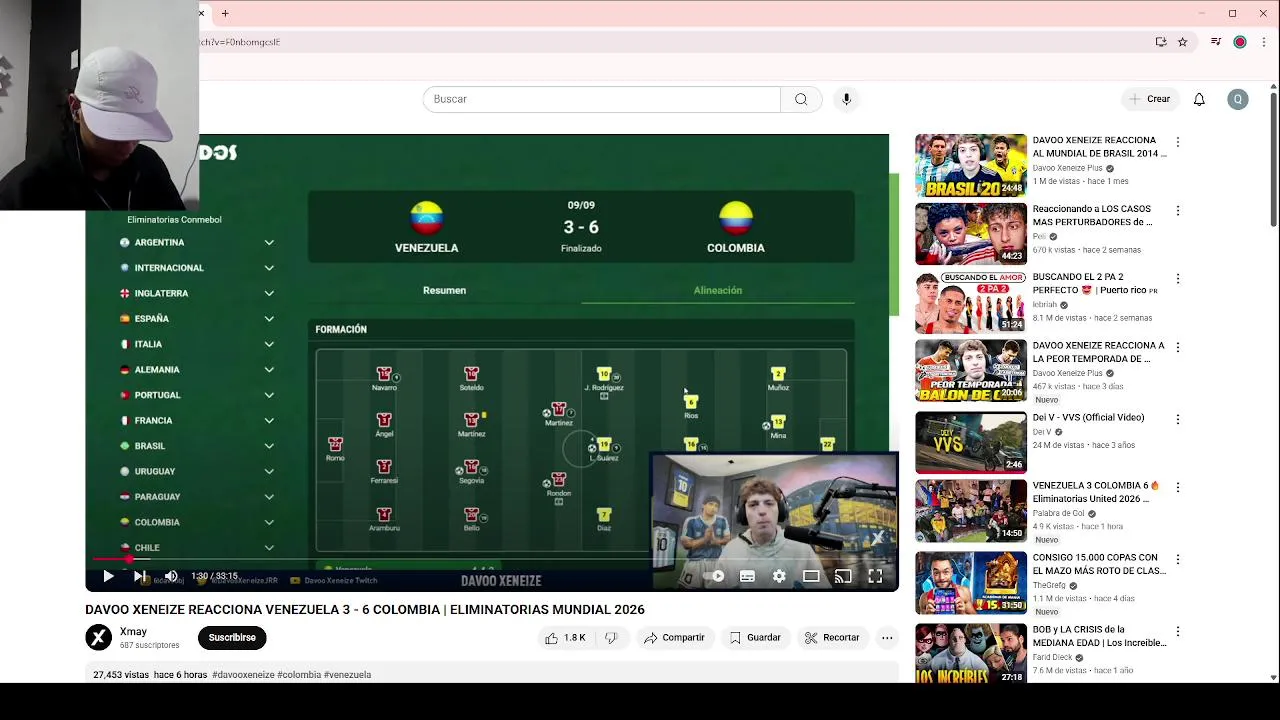Bookmark this page with star icon
The width and height of the screenshot is (1280, 720).
1183,42
